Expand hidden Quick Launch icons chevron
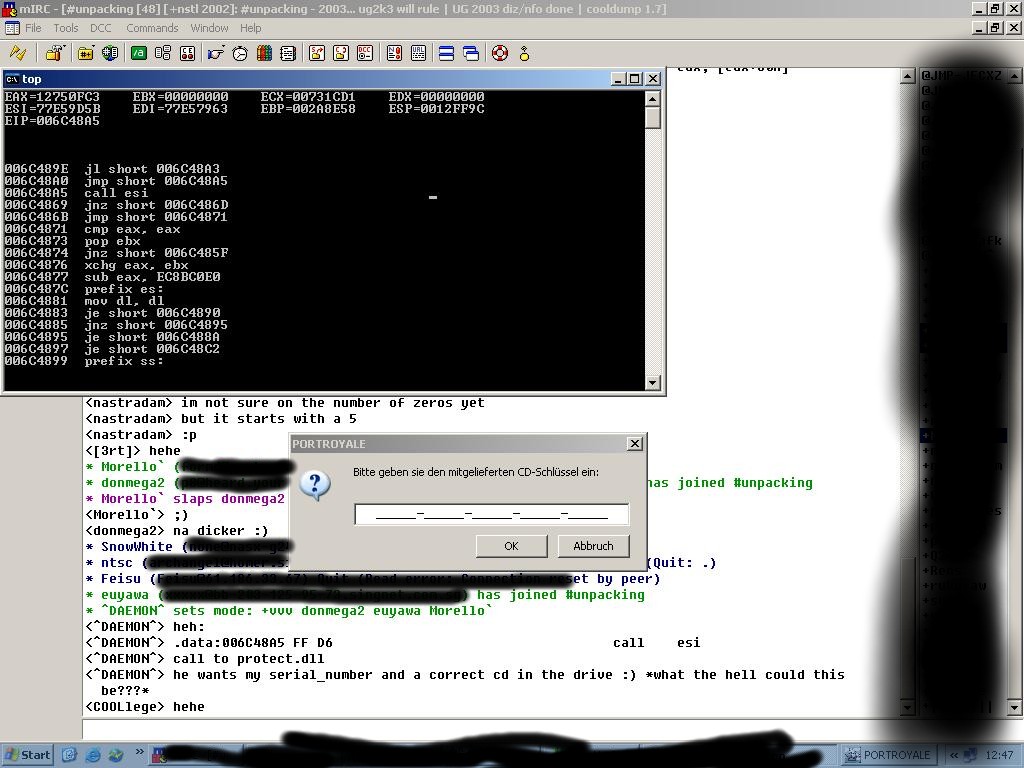The width and height of the screenshot is (1024, 768). [x=139, y=754]
